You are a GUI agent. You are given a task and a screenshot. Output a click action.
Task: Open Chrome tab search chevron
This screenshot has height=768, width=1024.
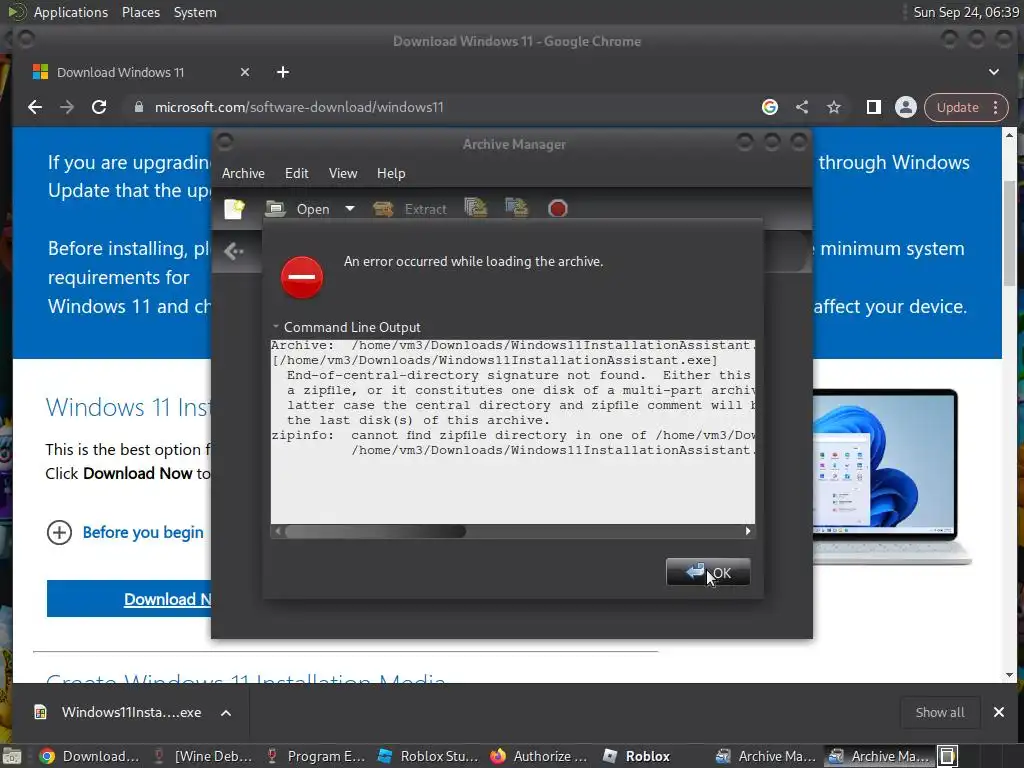click(994, 72)
